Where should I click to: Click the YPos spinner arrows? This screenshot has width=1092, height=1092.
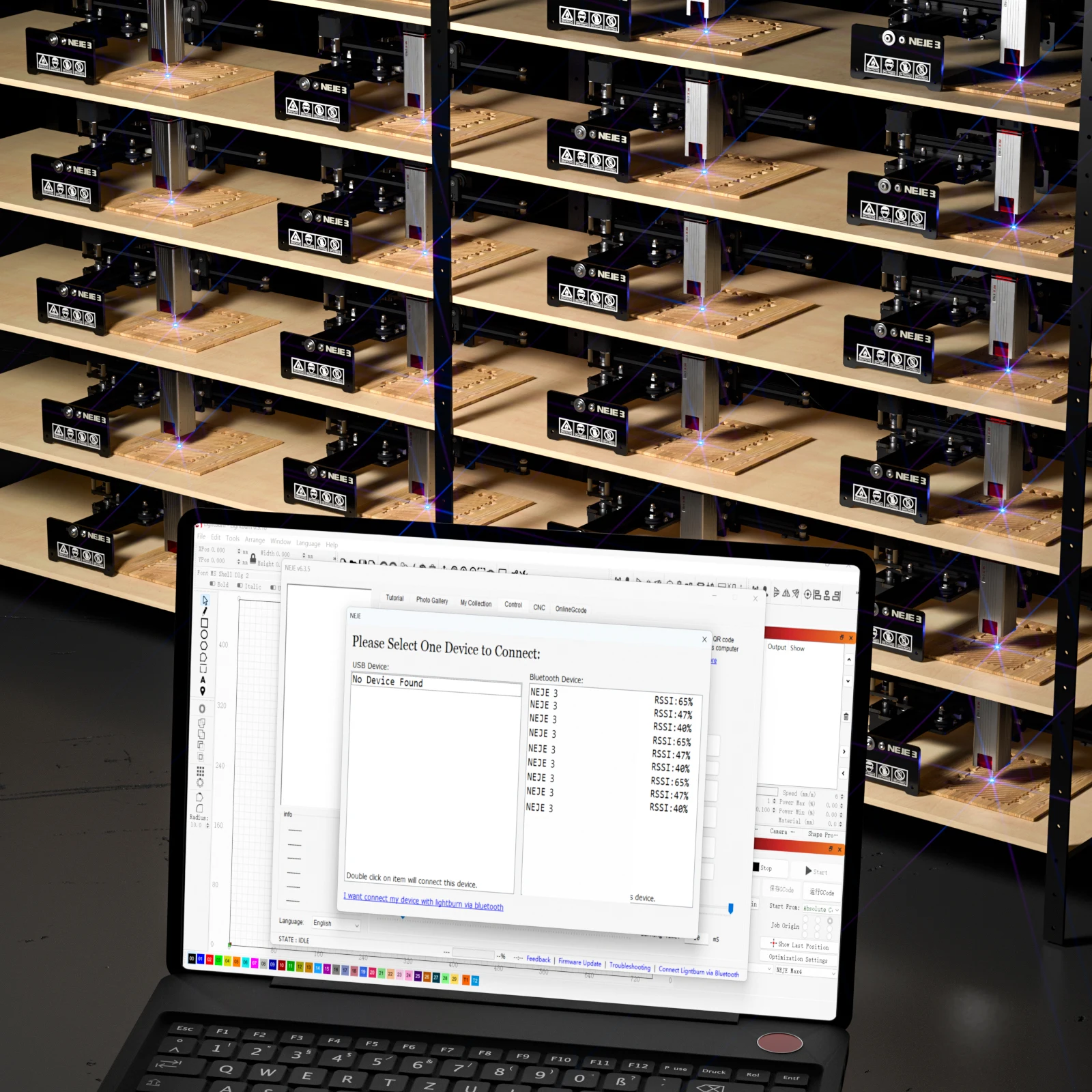pyautogui.click(x=239, y=562)
